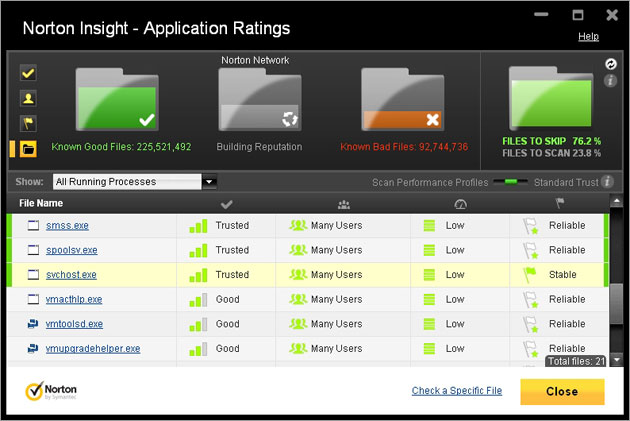
Task: Open vmtoolsd.exe file details
Action: (x=74, y=324)
